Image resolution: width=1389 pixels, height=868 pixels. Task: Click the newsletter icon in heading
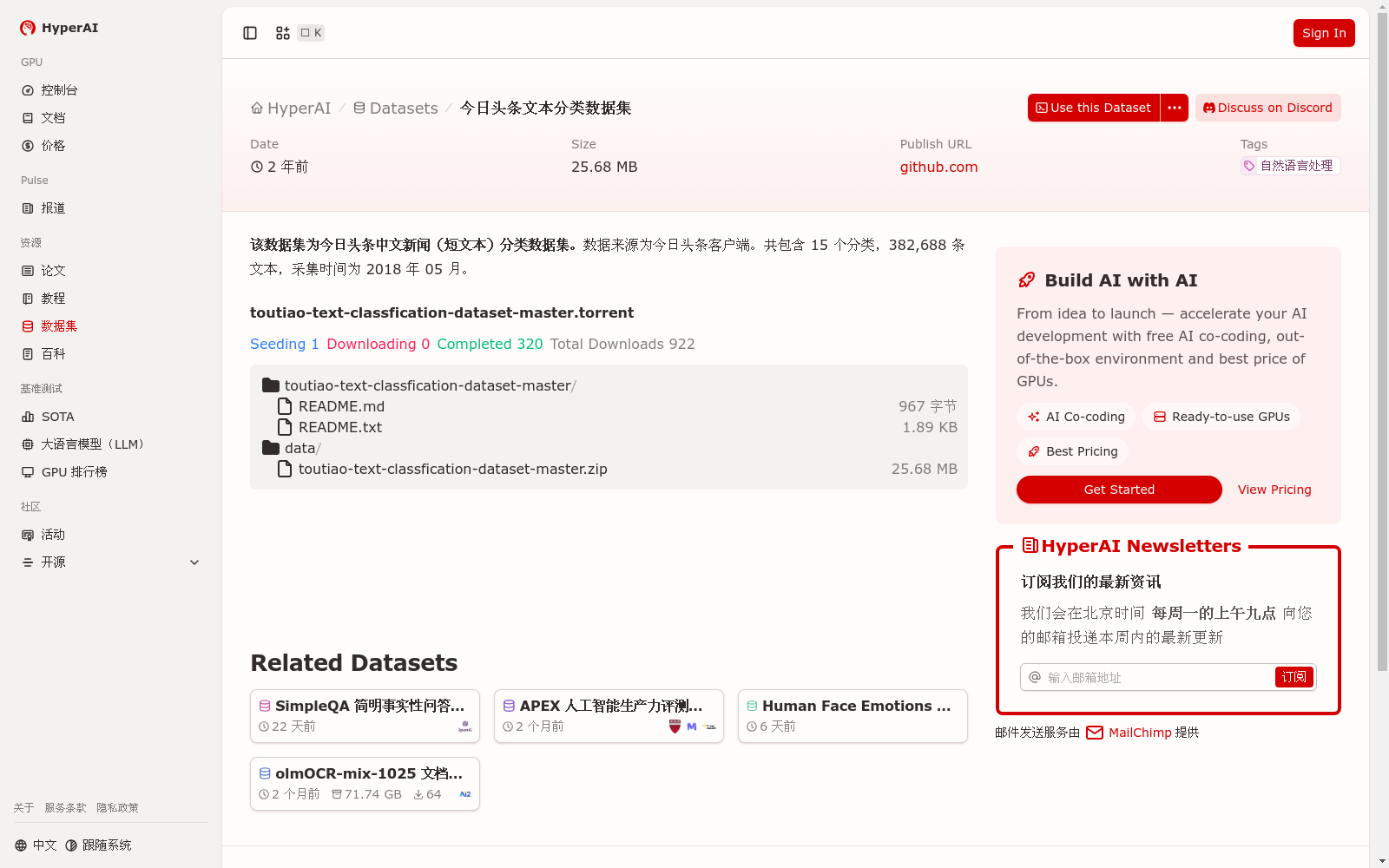point(1030,546)
